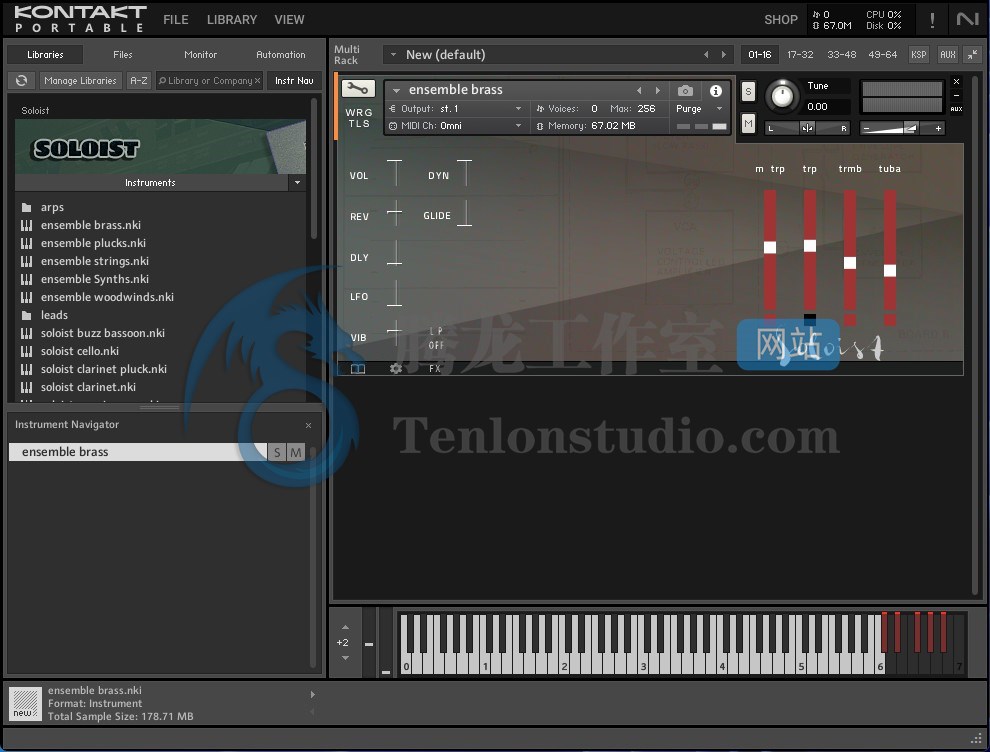Go to previous multi rack preset
Viewport: 990px width, 752px height.
pyautogui.click(x=706, y=55)
